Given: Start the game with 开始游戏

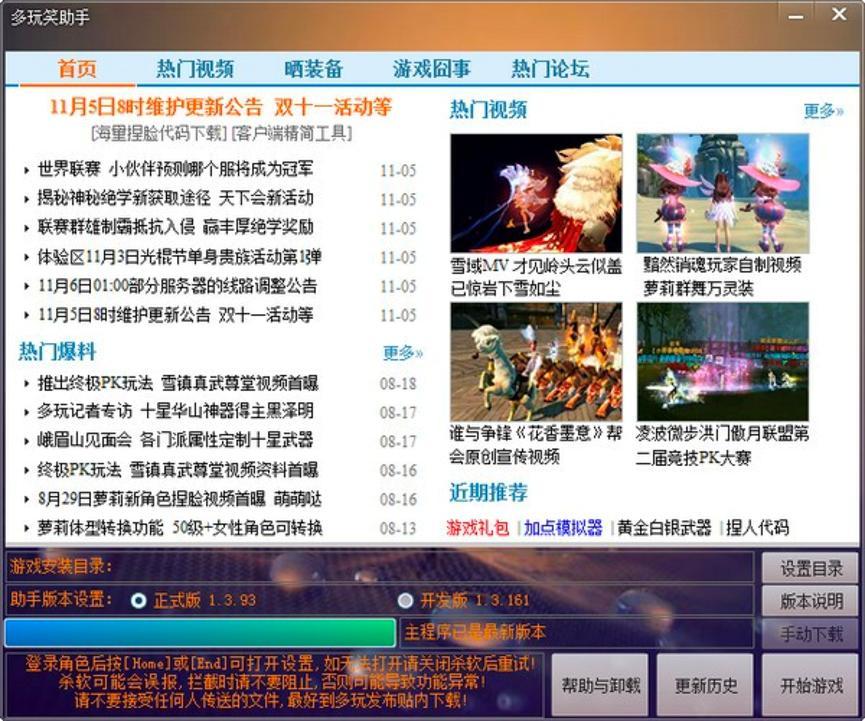Looking at the screenshot, I should pos(811,685).
